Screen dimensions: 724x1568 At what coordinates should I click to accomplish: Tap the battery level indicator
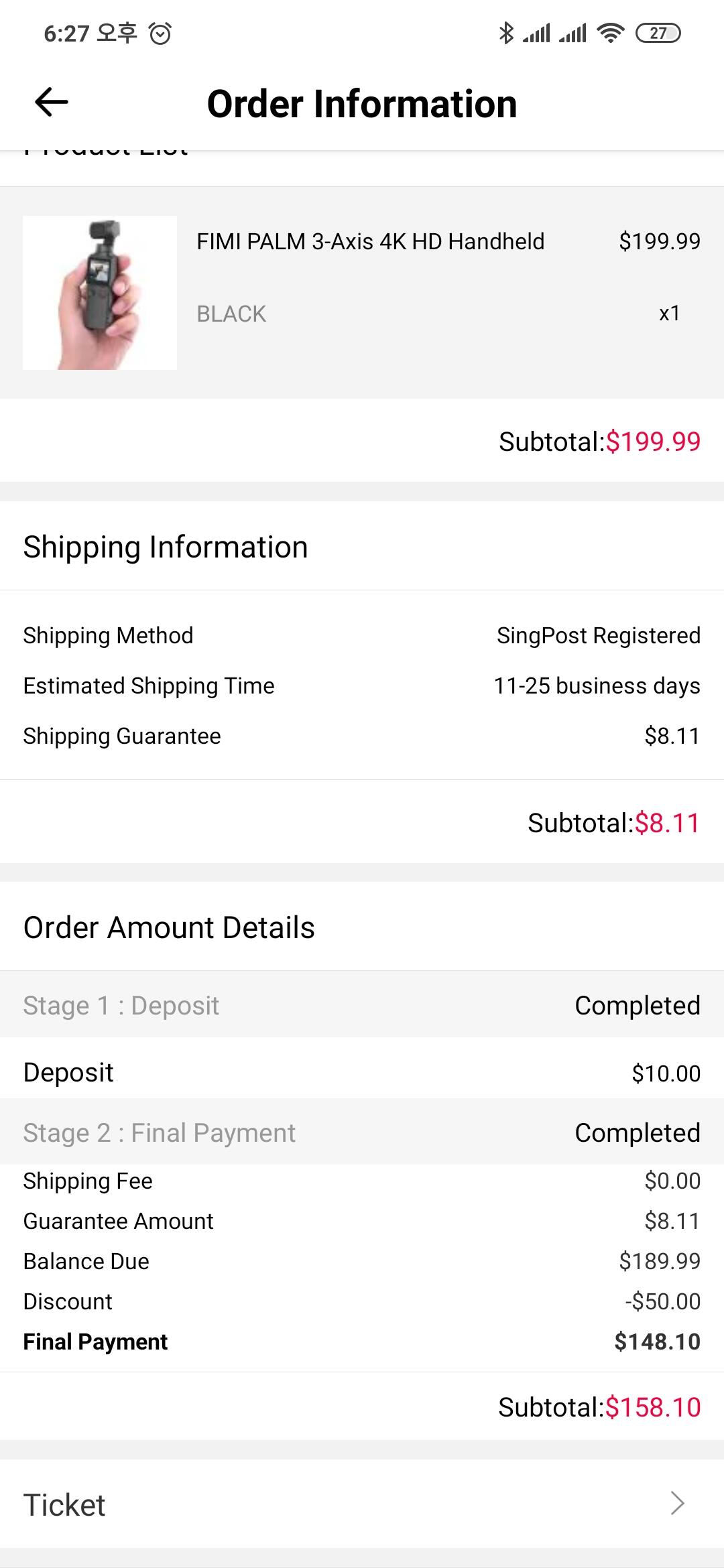click(x=658, y=33)
